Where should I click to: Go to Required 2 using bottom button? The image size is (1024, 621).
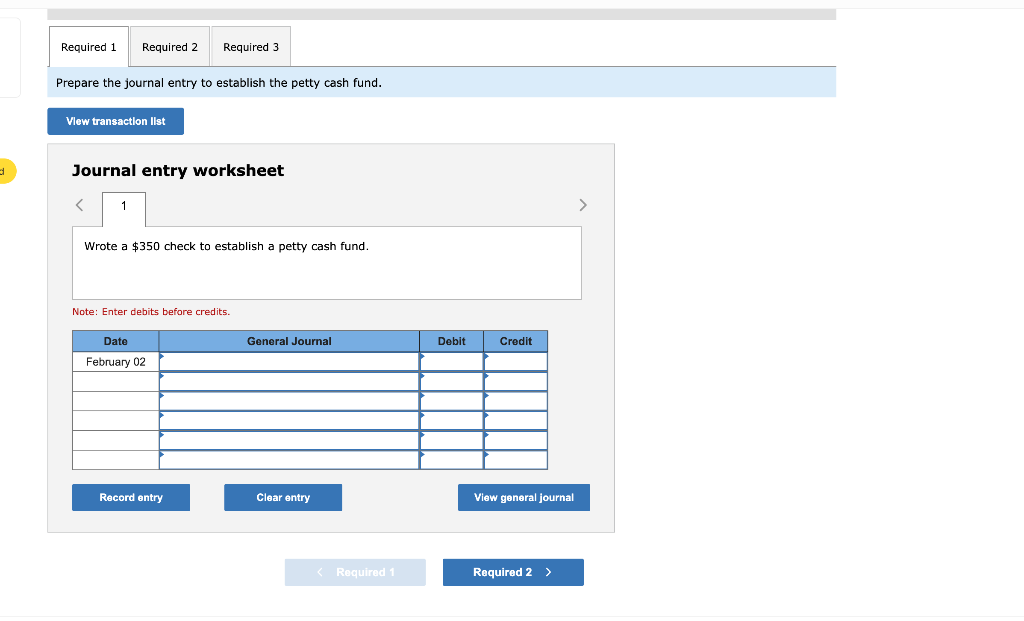[513, 572]
